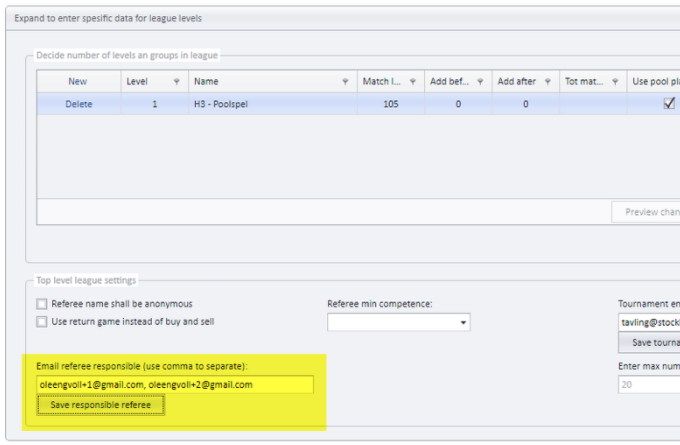Viewport: 680px width, 445px height.
Task: Click the New row link
Action: click(78, 82)
